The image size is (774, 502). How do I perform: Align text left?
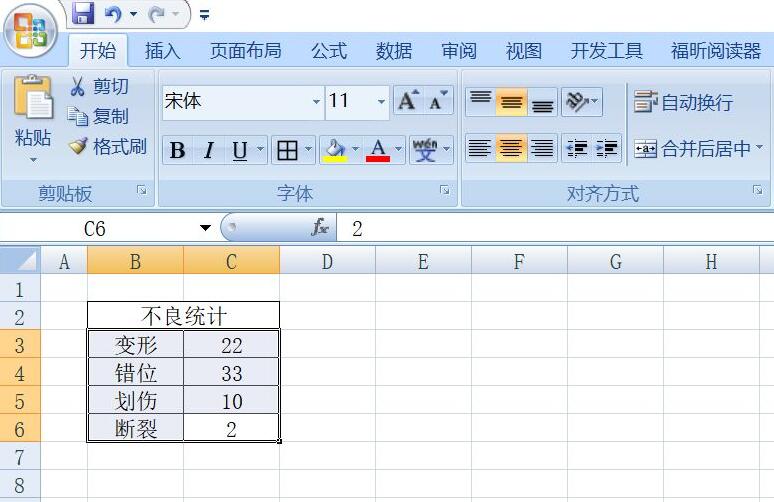(480, 148)
